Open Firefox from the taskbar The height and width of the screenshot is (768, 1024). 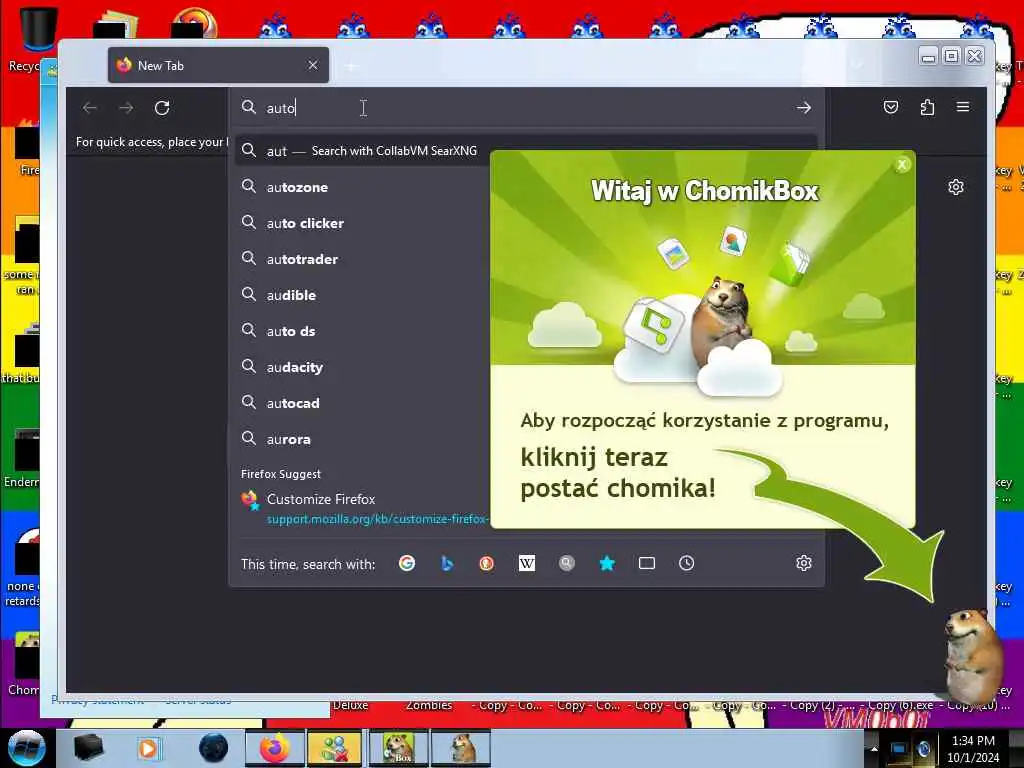point(274,748)
